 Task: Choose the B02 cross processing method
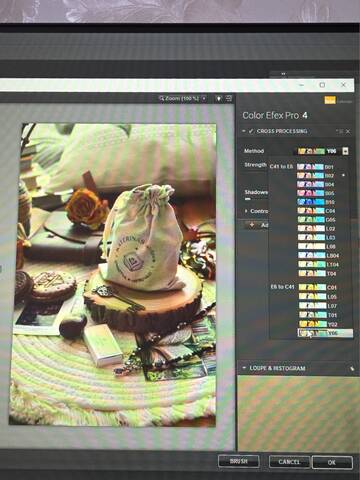pyautogui.click(x=316, y=175)
